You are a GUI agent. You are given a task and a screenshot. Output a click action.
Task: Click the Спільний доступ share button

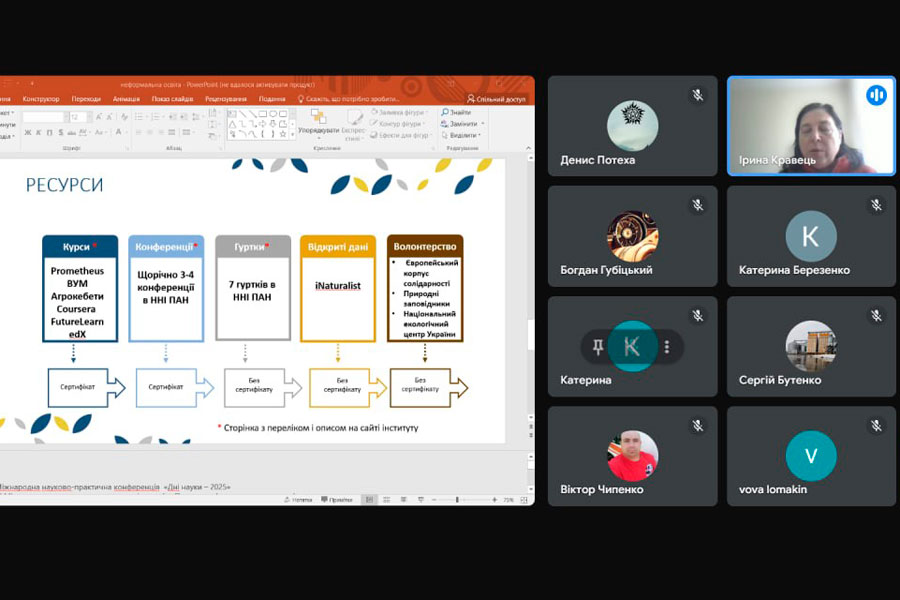496,99
